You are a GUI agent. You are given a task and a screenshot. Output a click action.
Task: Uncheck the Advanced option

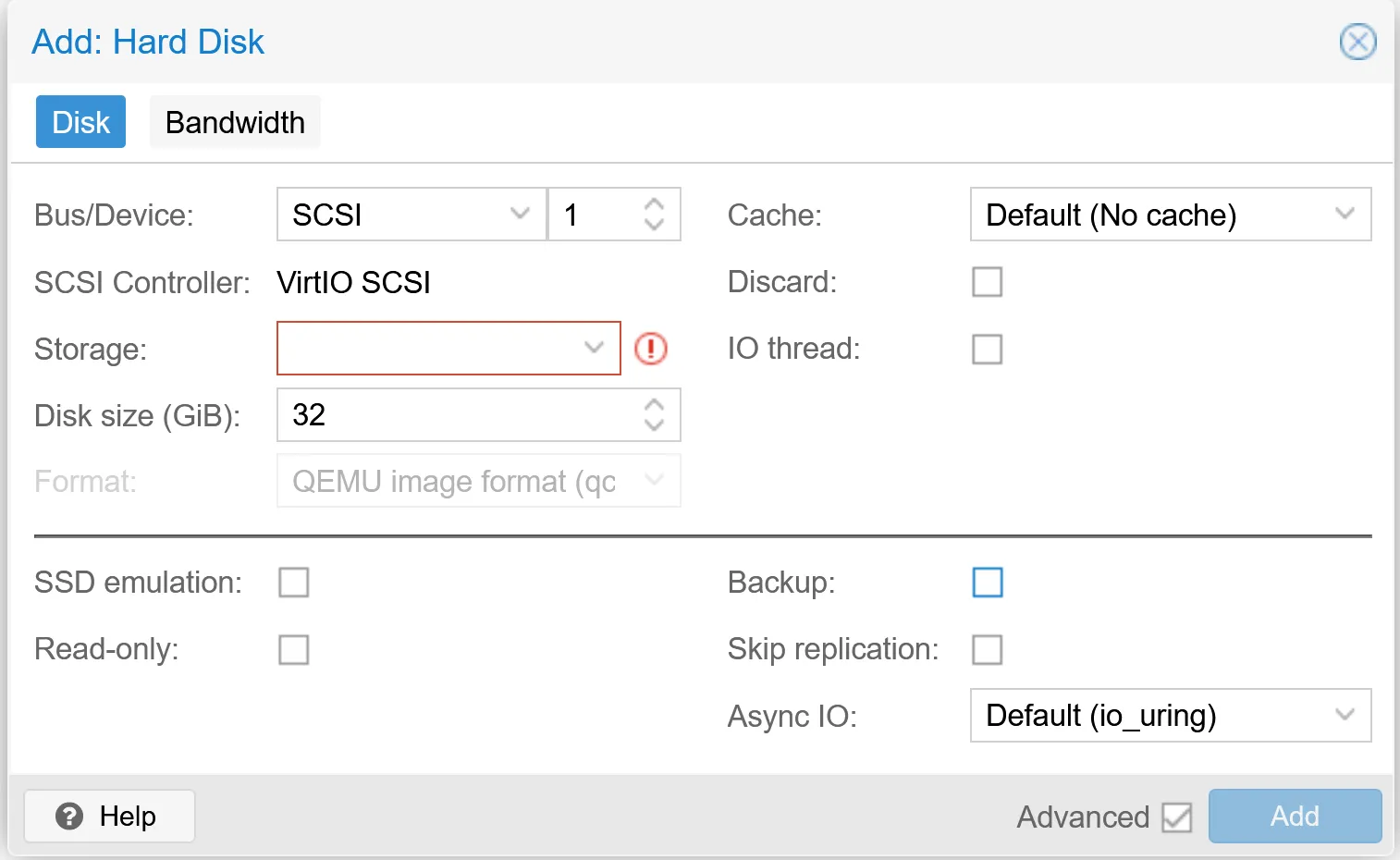1175,816
